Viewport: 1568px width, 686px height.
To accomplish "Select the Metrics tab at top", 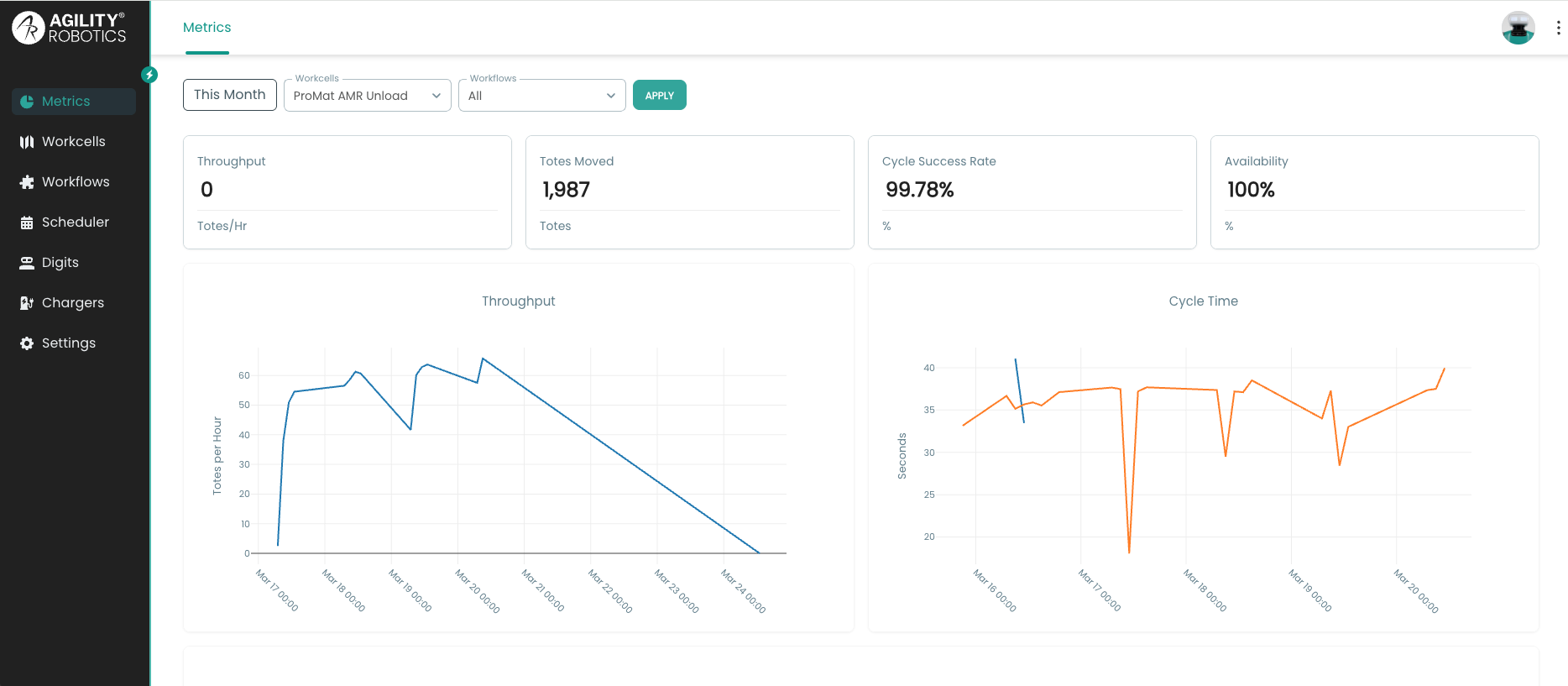I will point(206,28).
